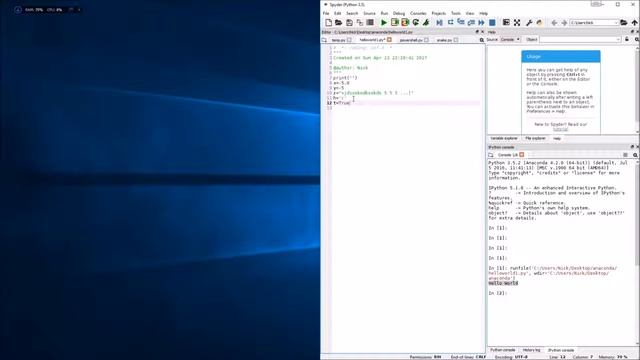Image resolution: width=640 pixels, height=360 pixels.
Task: Click the Step return debug icon
Action: 471,23
